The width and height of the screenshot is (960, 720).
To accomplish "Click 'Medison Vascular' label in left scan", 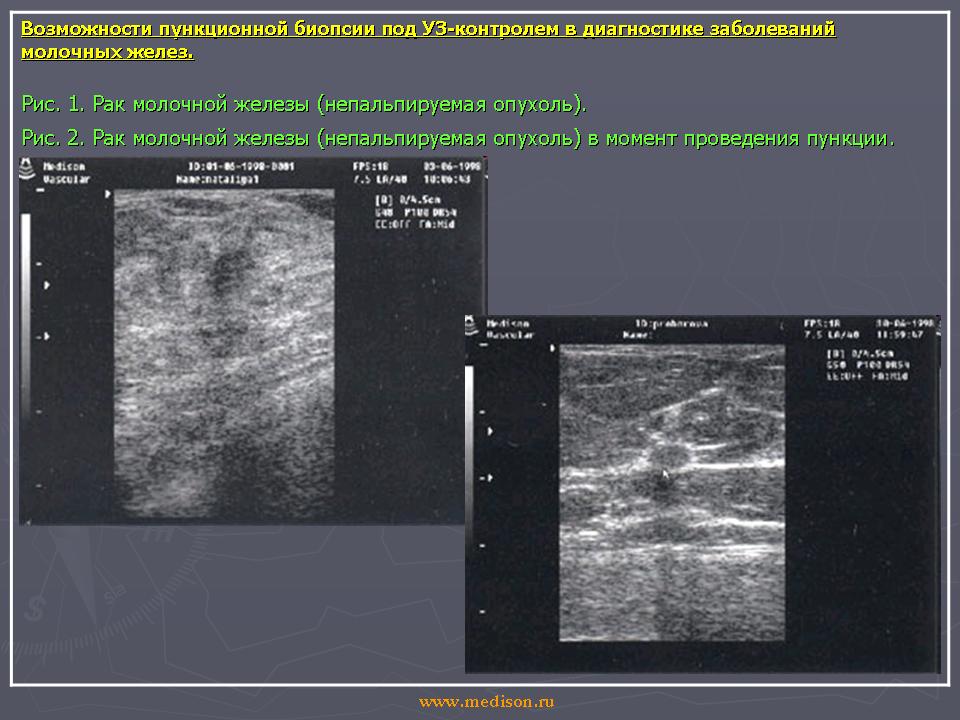I will (66, 173).
